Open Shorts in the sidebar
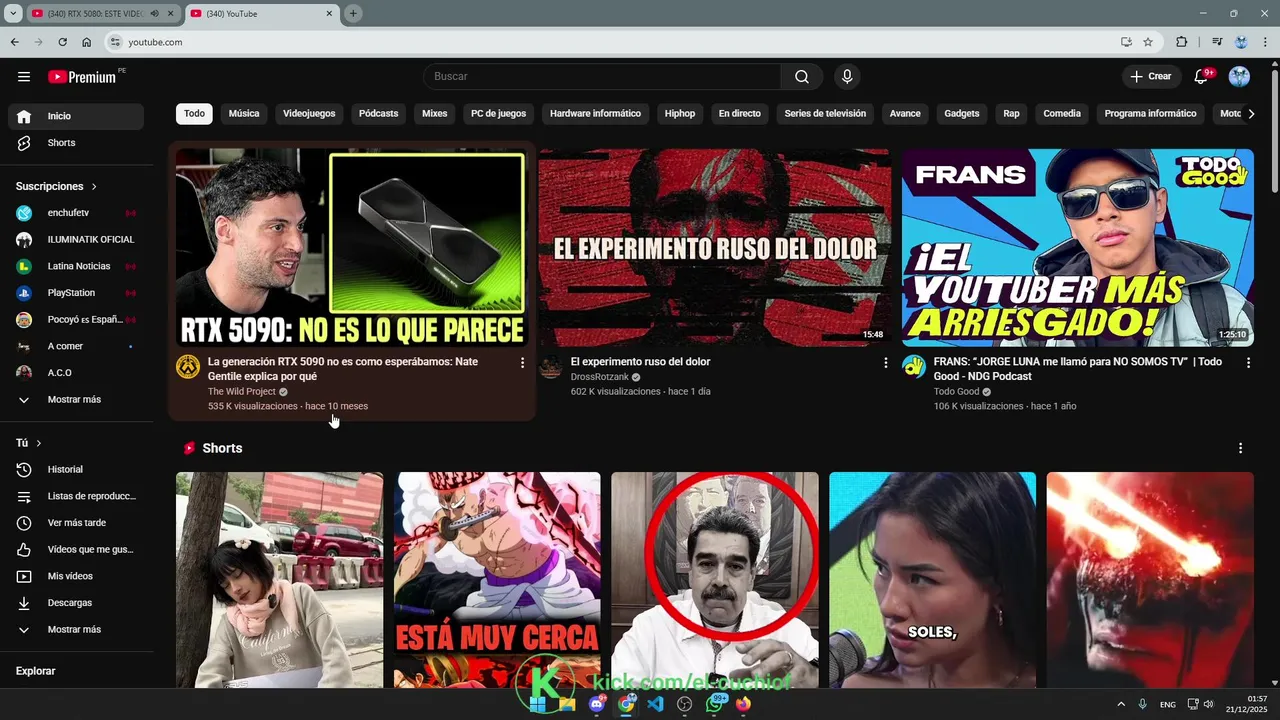 pos(76,143)
